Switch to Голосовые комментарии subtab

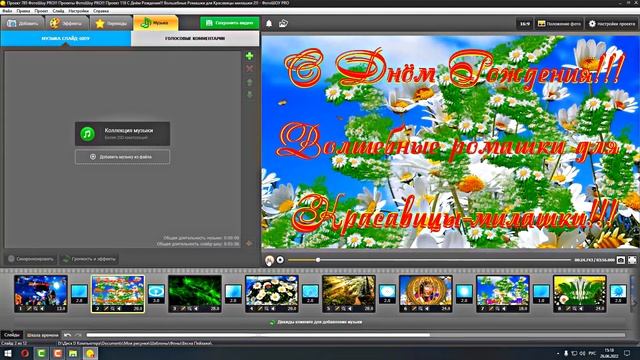click(195, 38)
